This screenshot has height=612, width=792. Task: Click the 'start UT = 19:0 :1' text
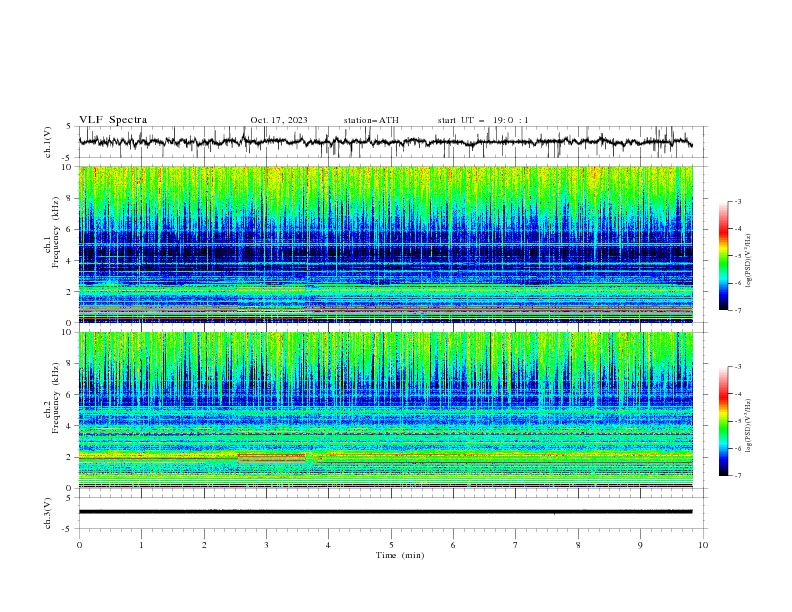click(x=483, y=120)
